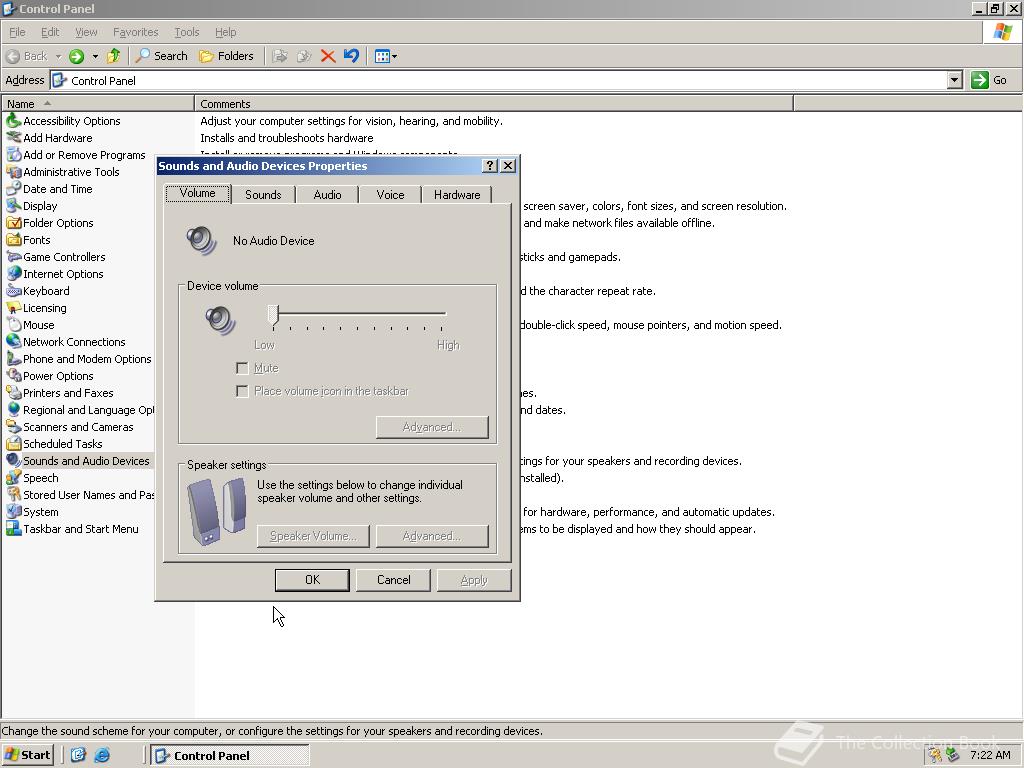Select the Volume tab
Screen dimensions: 1024x768
pos(197,193)
